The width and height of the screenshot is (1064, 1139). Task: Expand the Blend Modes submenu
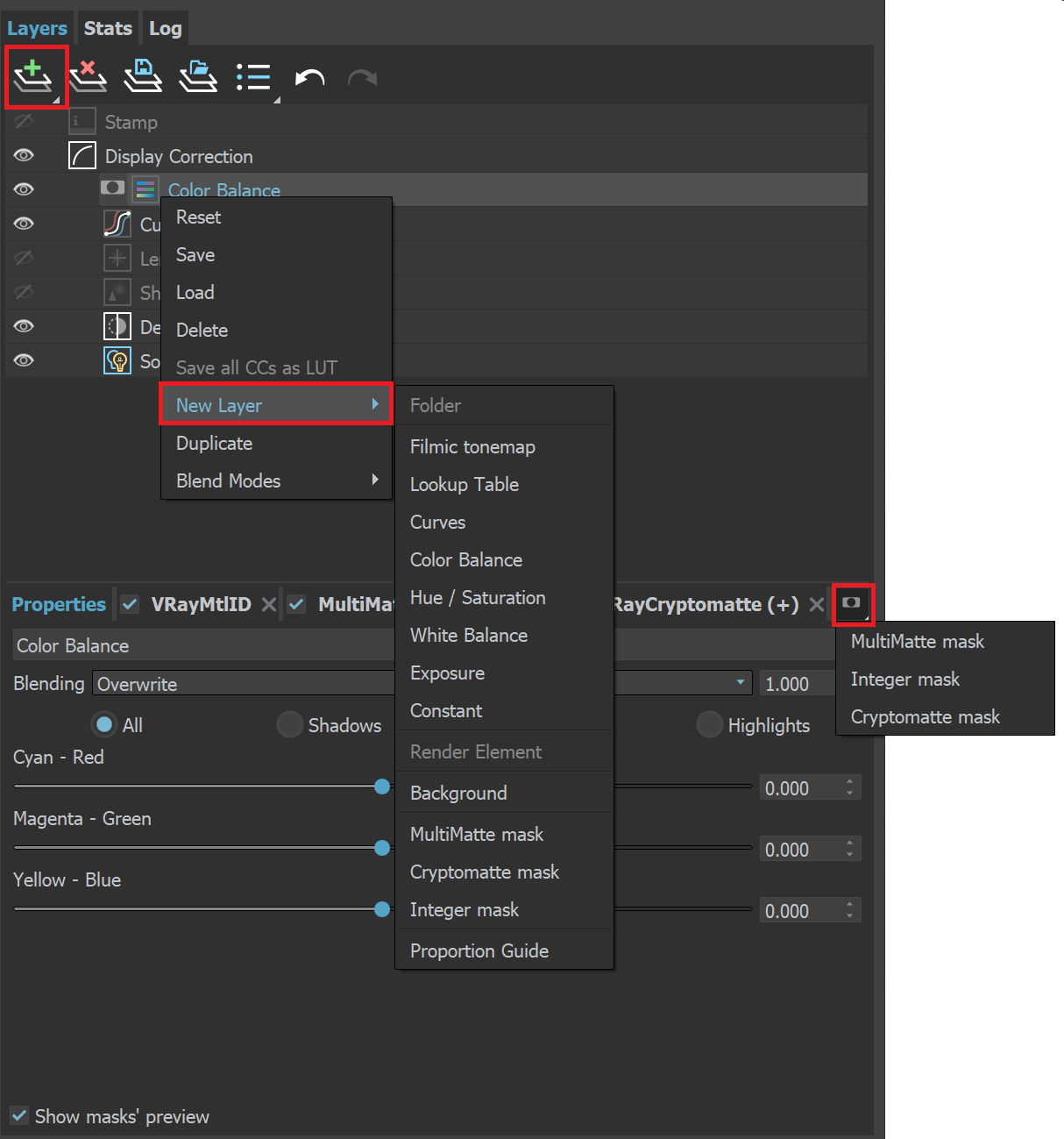[x=276, y=481]
